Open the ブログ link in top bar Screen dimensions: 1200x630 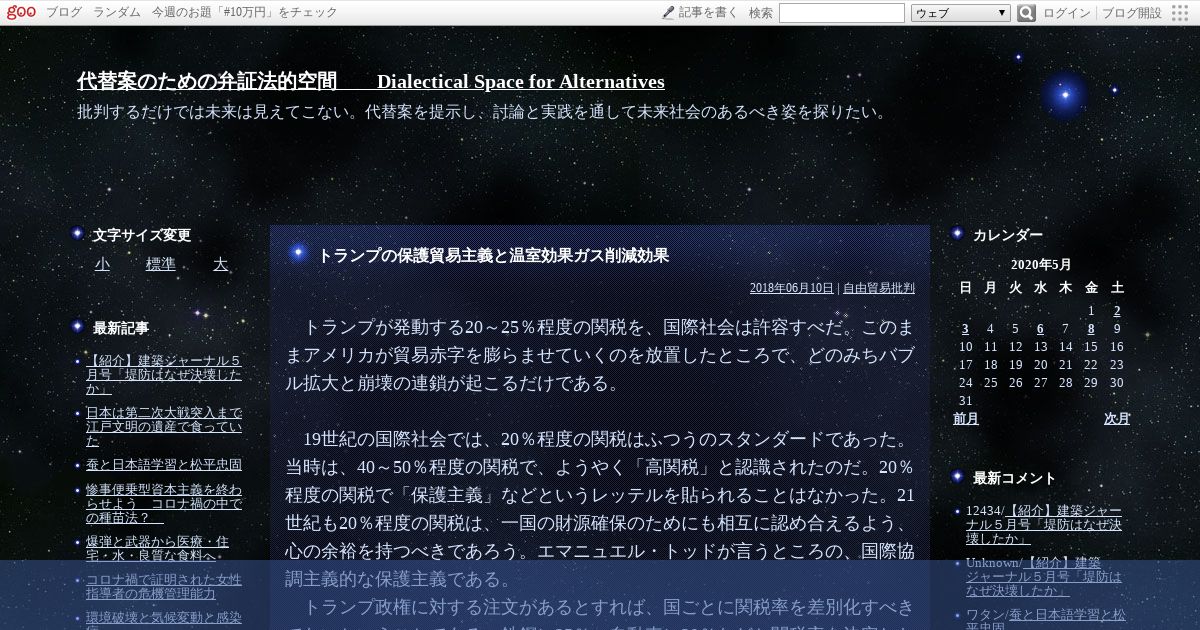coord(64,13)
